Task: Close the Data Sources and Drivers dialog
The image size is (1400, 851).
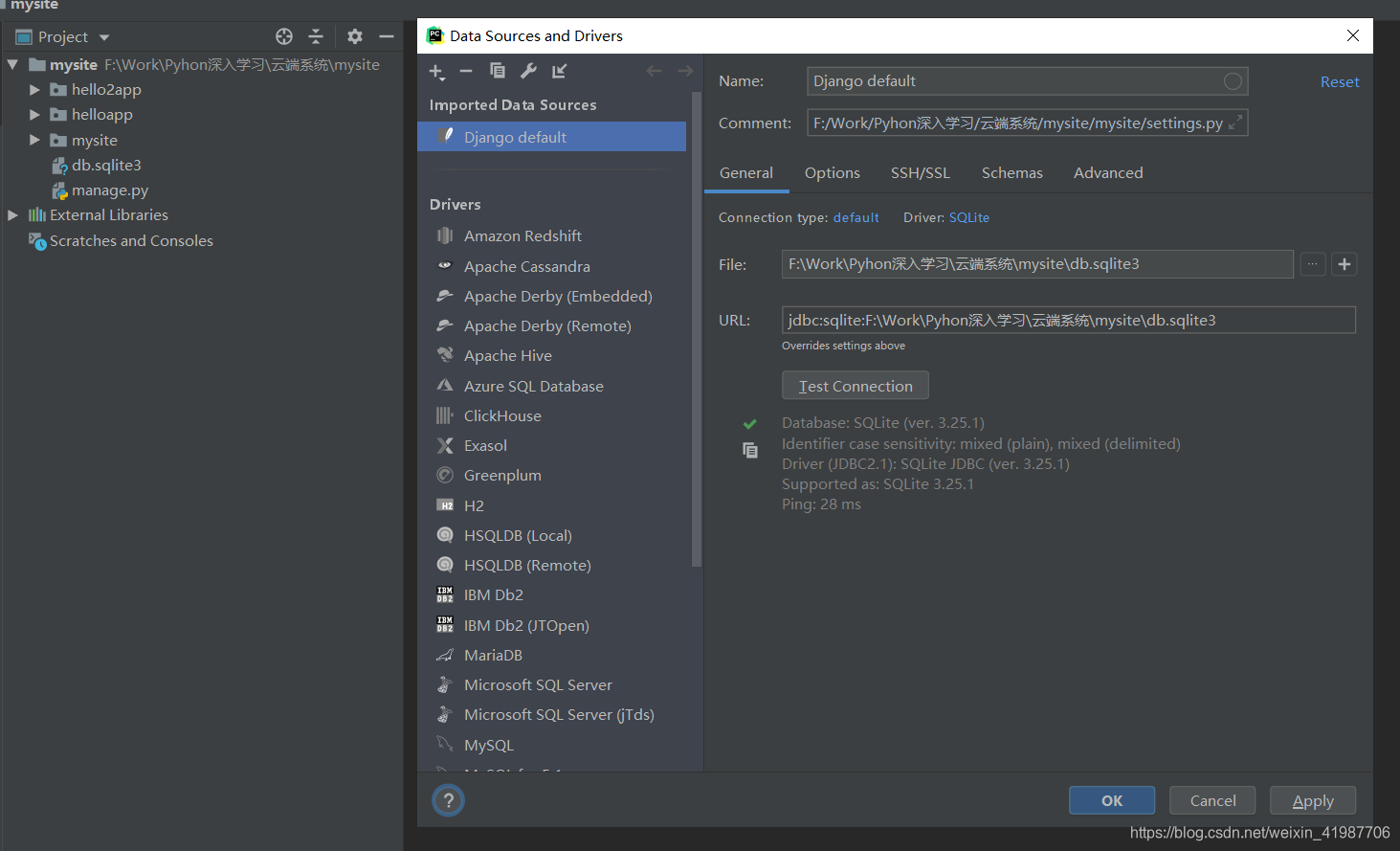Action: tap(1352, 35)
